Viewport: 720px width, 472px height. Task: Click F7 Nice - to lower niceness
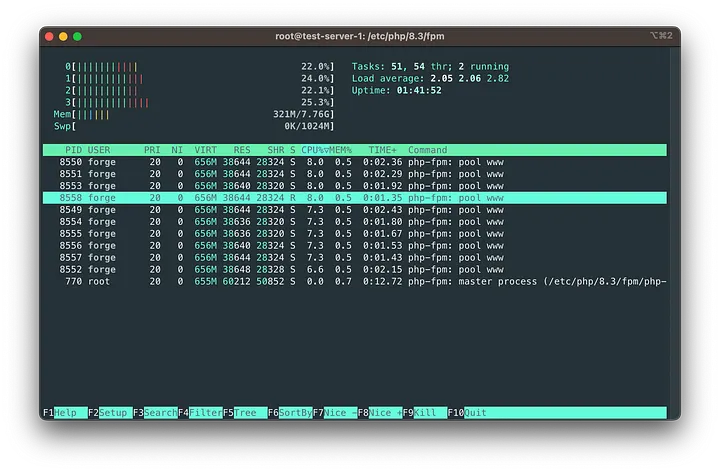[335, 412]
